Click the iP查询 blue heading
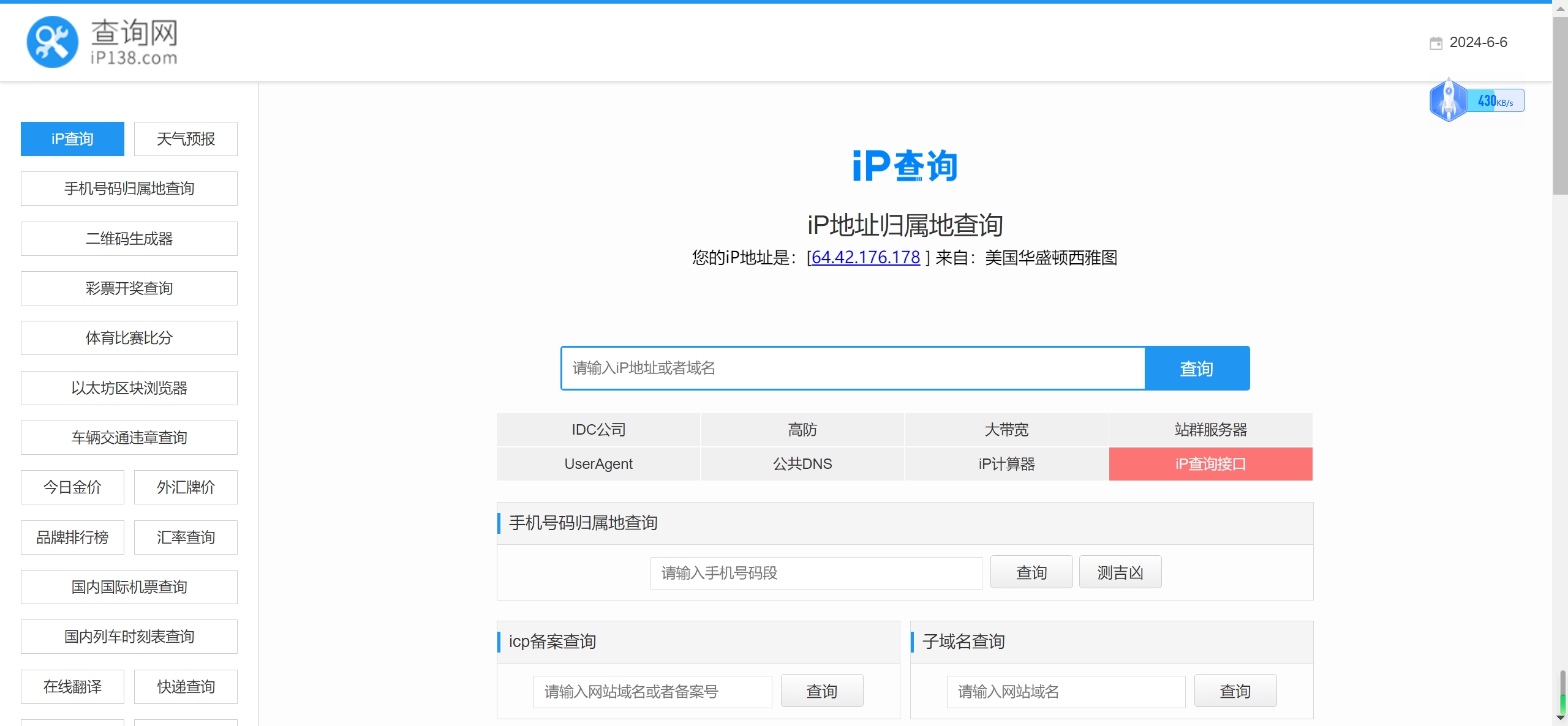 click(905, 166)
